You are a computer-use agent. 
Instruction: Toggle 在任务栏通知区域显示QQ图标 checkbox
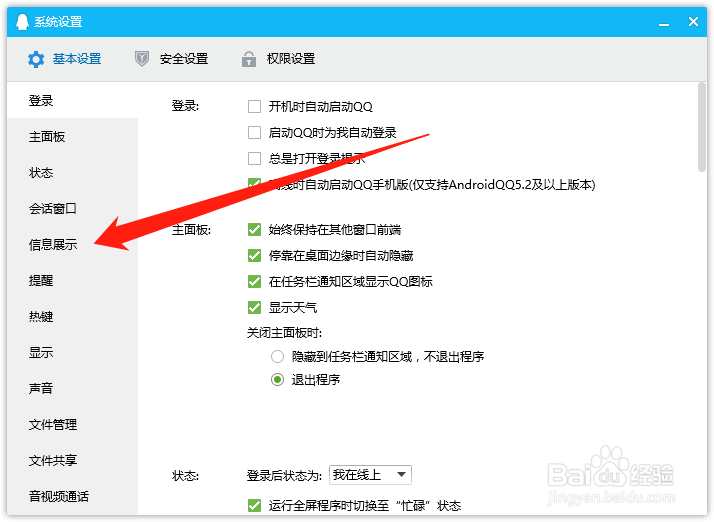(255, 281)
